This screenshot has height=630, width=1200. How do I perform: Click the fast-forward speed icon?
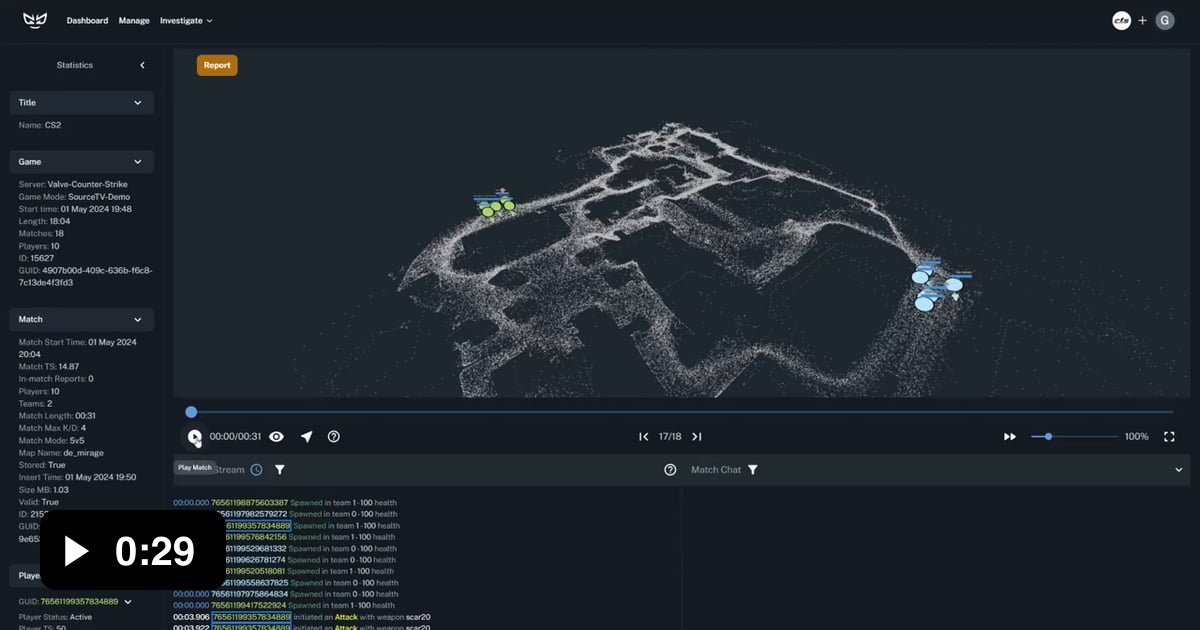pyautogui.click(x=1010, y=437)
